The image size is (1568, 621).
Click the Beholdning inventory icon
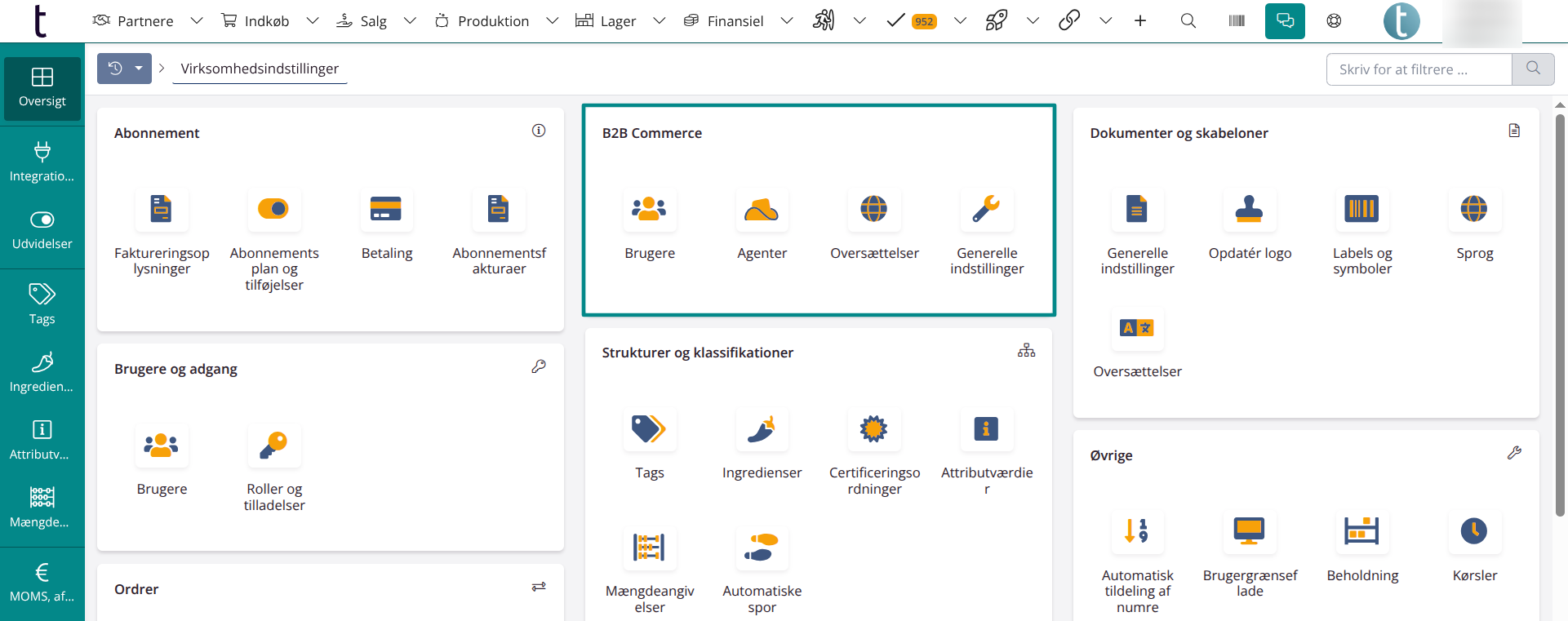tap(1361, 532)
